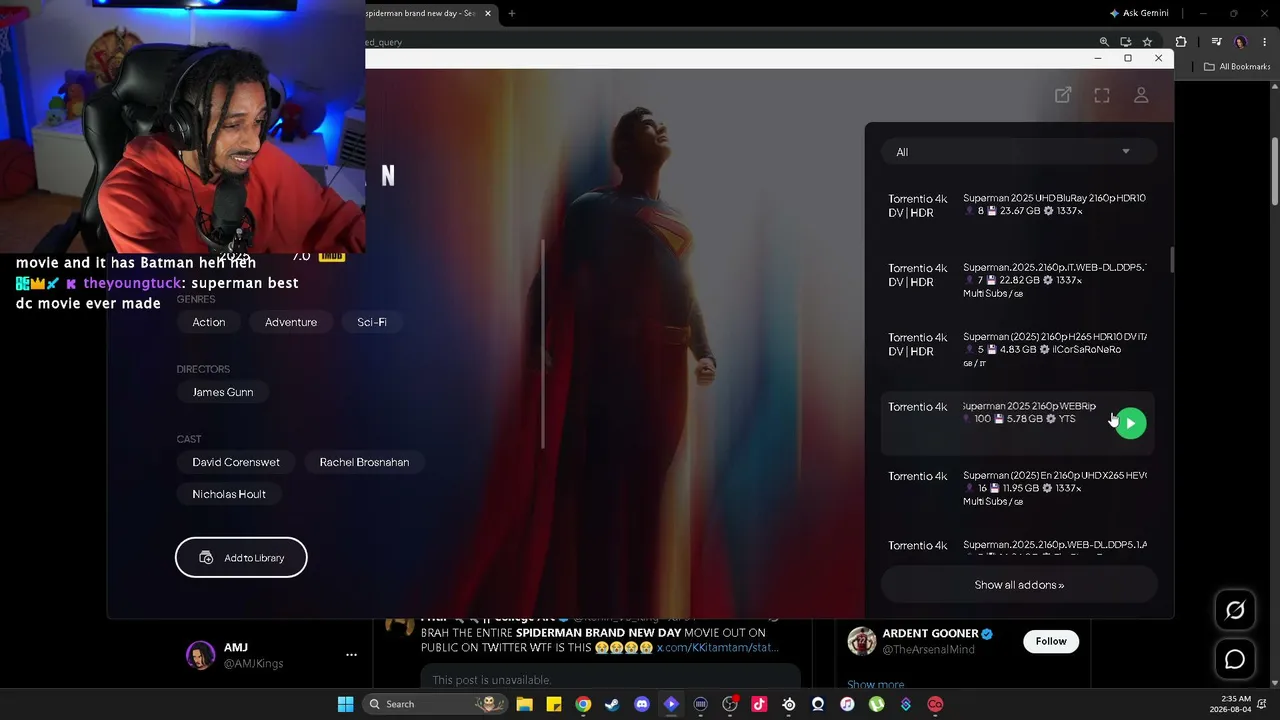The height and width of the screenshot is (720, 1280).
Task: Close the spiderman brand new day tab
Action: 488,13
